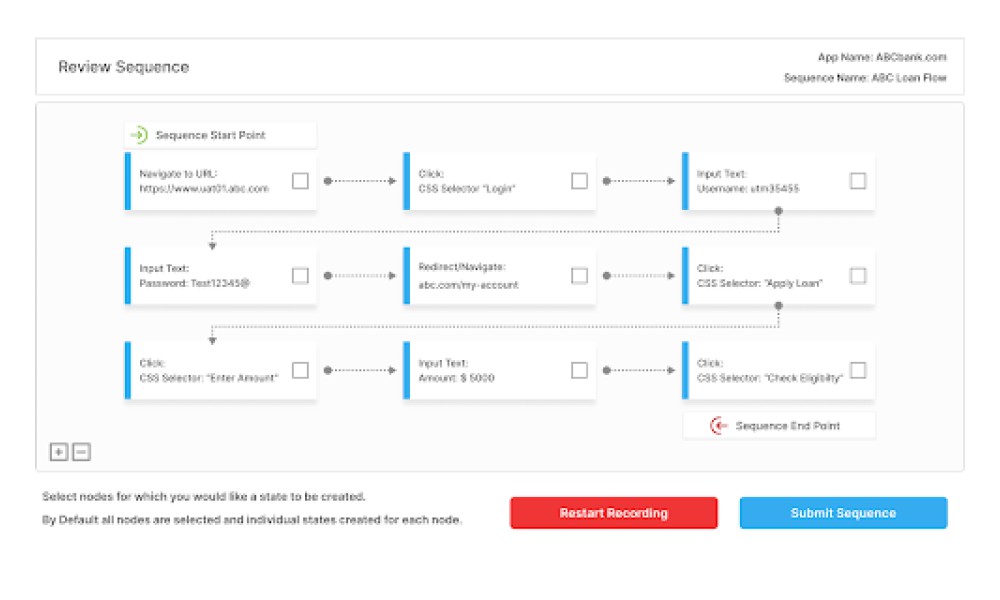The image size is (1000, 600).
Task: Click the Review Sequence heading
Action: [x=124, y=67]
